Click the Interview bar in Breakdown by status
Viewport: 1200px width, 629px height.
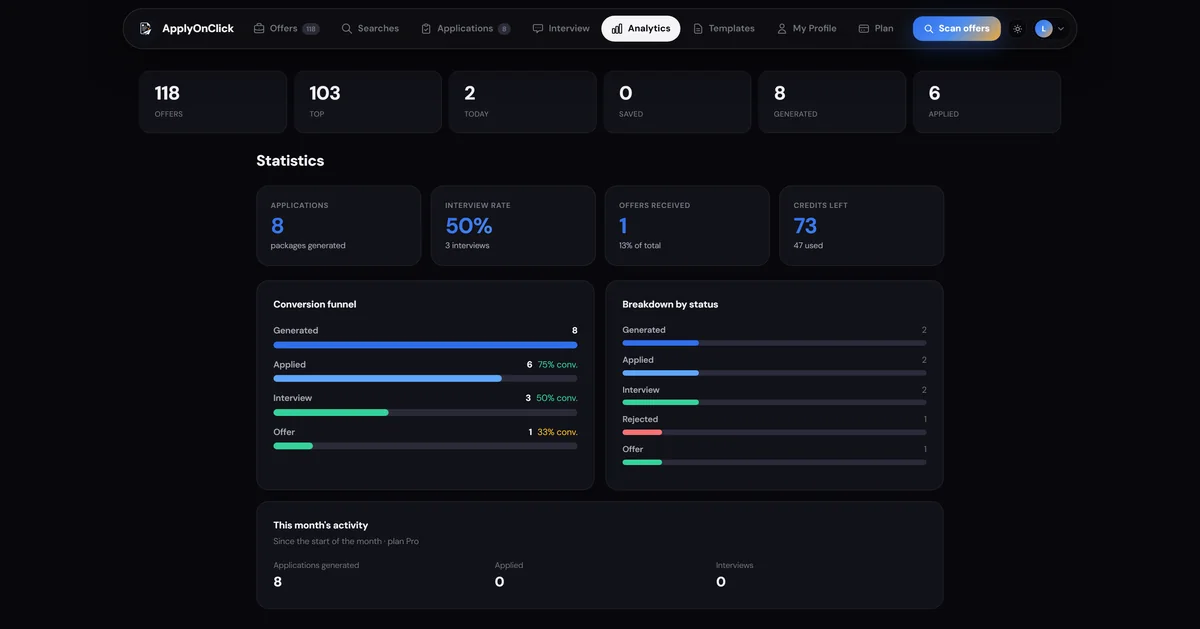pyautogui.click(x=774, y=402)
